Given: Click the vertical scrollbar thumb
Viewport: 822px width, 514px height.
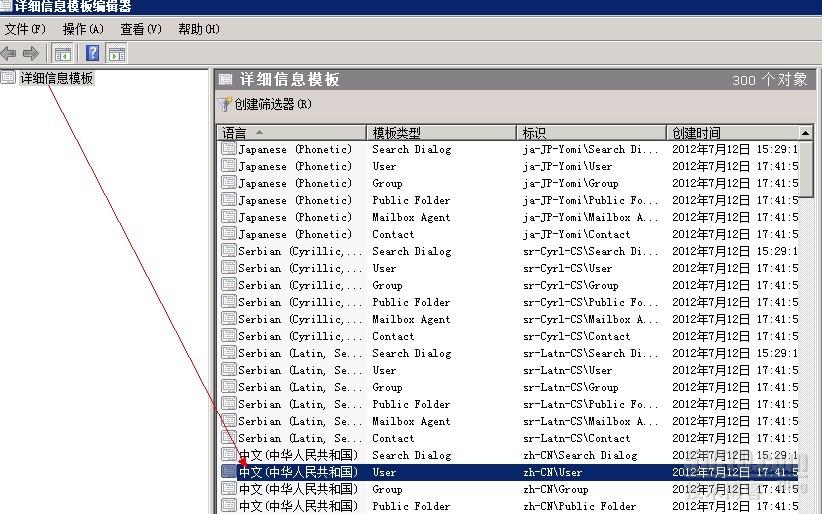Looking at the screenshot, I should pos(805,168).
